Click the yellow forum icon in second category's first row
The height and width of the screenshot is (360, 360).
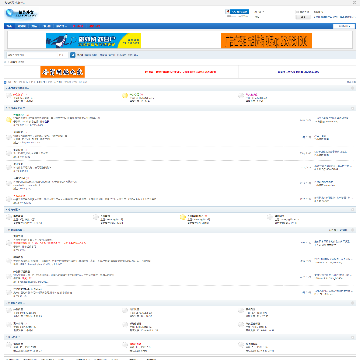tap(9, 120)
